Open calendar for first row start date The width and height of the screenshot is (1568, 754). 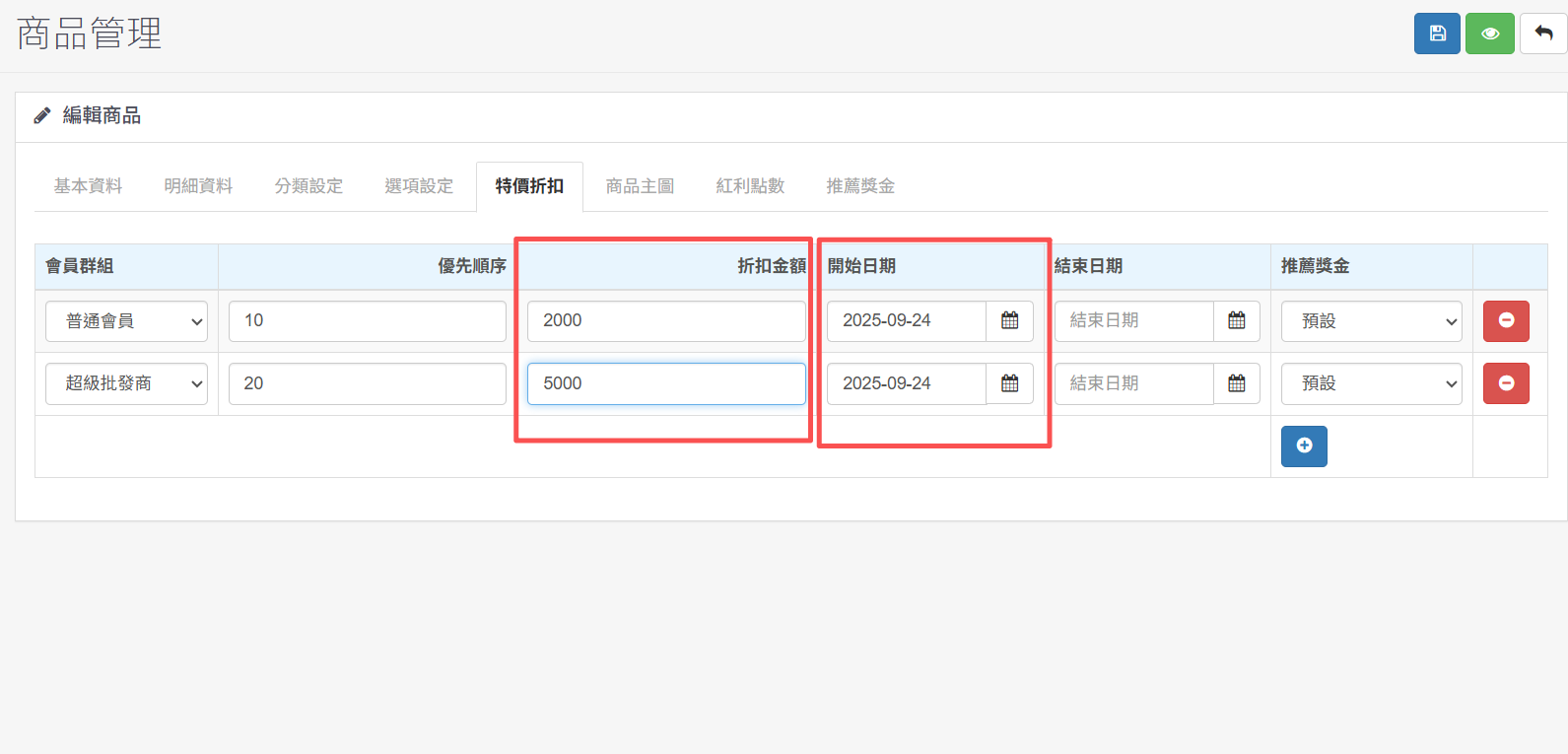(x=1009, y=321)
